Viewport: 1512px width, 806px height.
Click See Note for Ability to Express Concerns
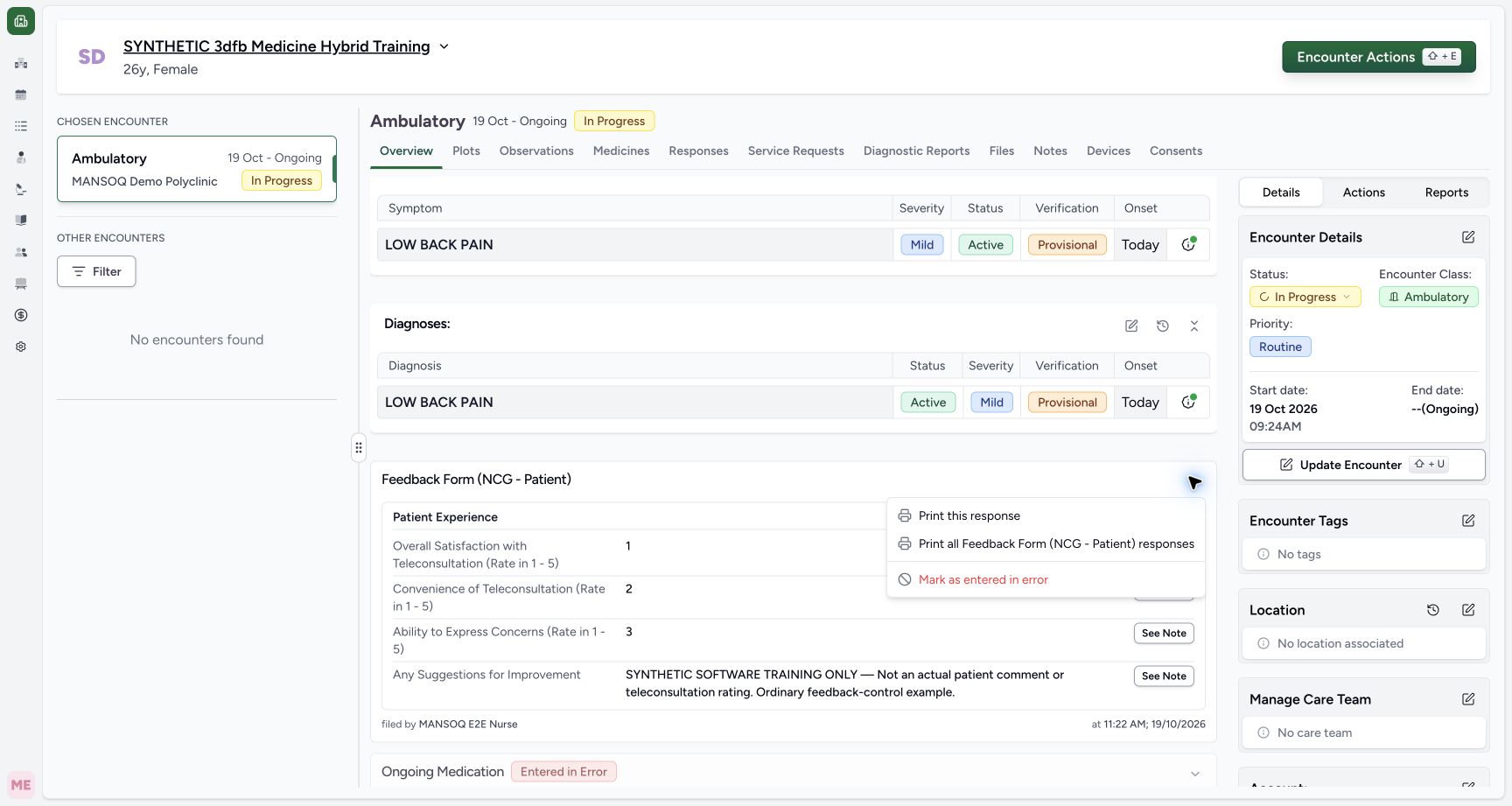[x=1164, y=633]
